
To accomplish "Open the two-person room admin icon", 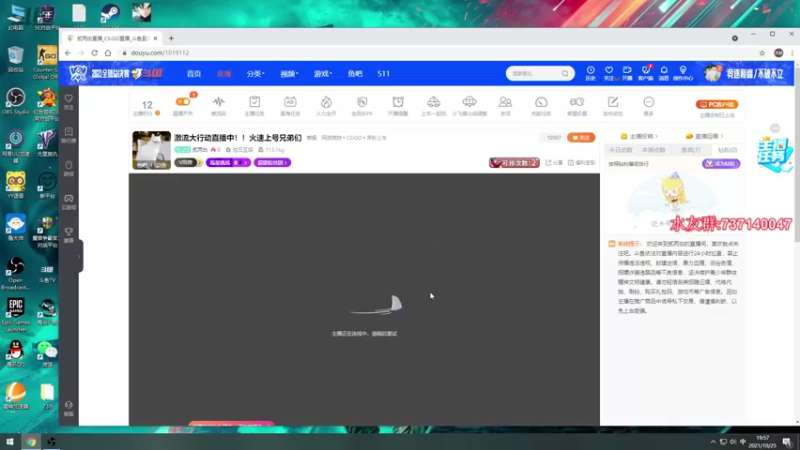I will point(505,102).
